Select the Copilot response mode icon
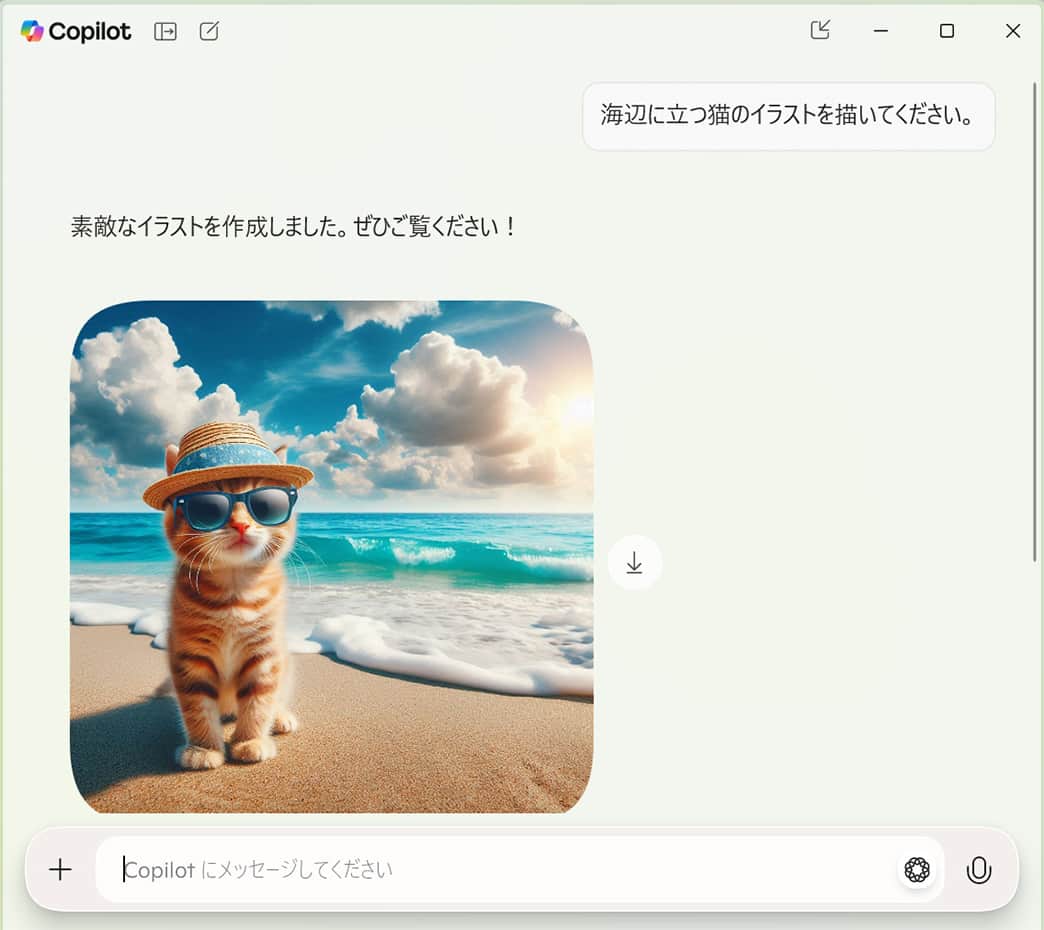This screenshot has width=1044, height=930. point(916,869)
